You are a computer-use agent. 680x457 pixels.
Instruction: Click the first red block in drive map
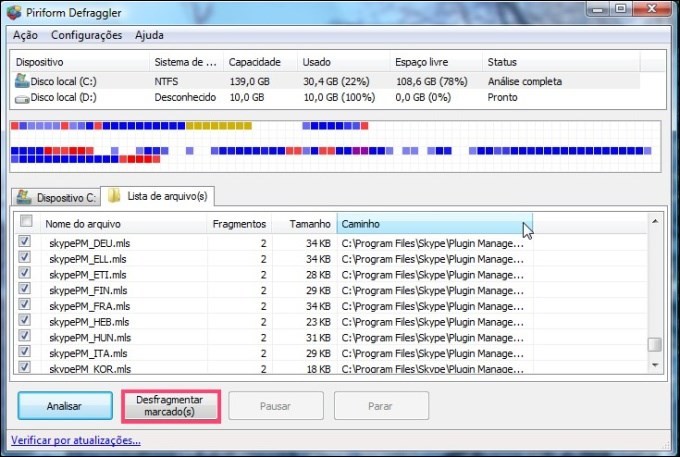coord(15,126)
